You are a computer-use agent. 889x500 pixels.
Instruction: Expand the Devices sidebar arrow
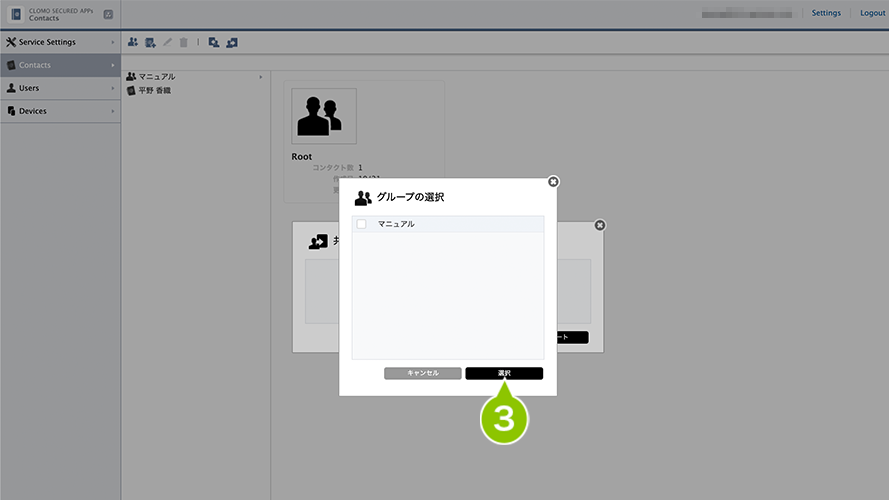click(x=112, y=111)
